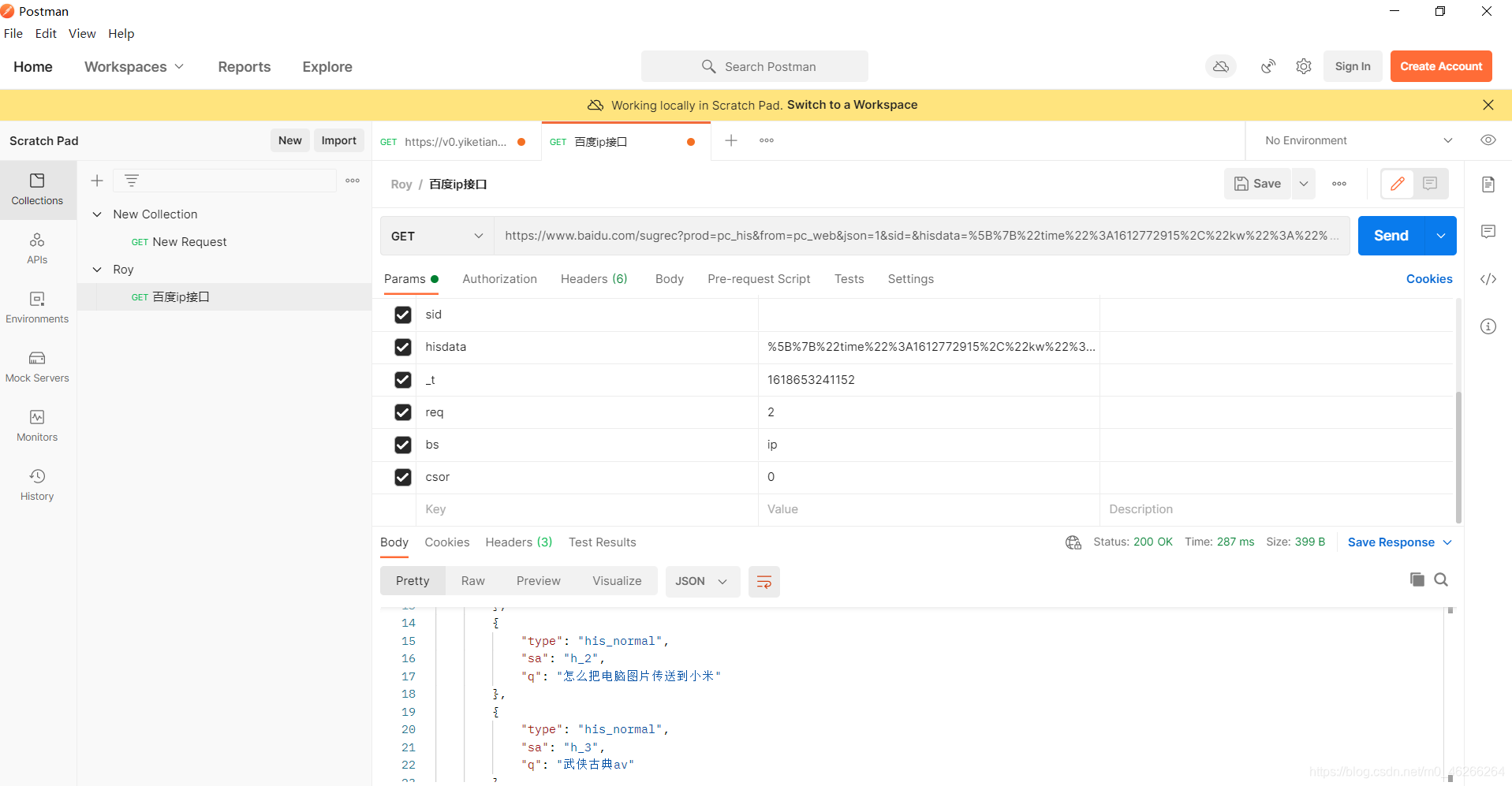Open the File menu

pyautogui.click(x=13, y=33)
